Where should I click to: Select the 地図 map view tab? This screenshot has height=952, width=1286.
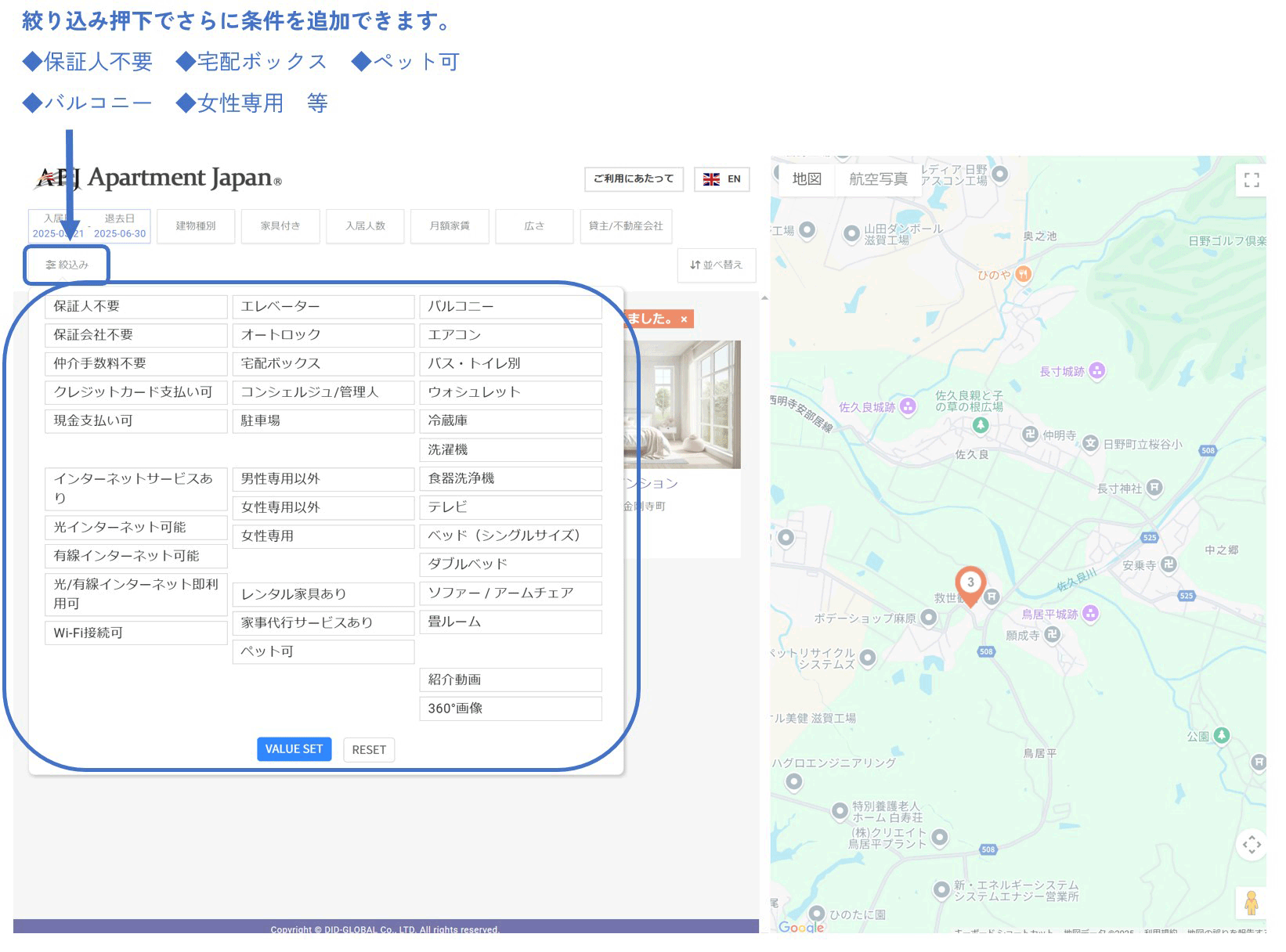pyautogui.click(x=807, y=179)
